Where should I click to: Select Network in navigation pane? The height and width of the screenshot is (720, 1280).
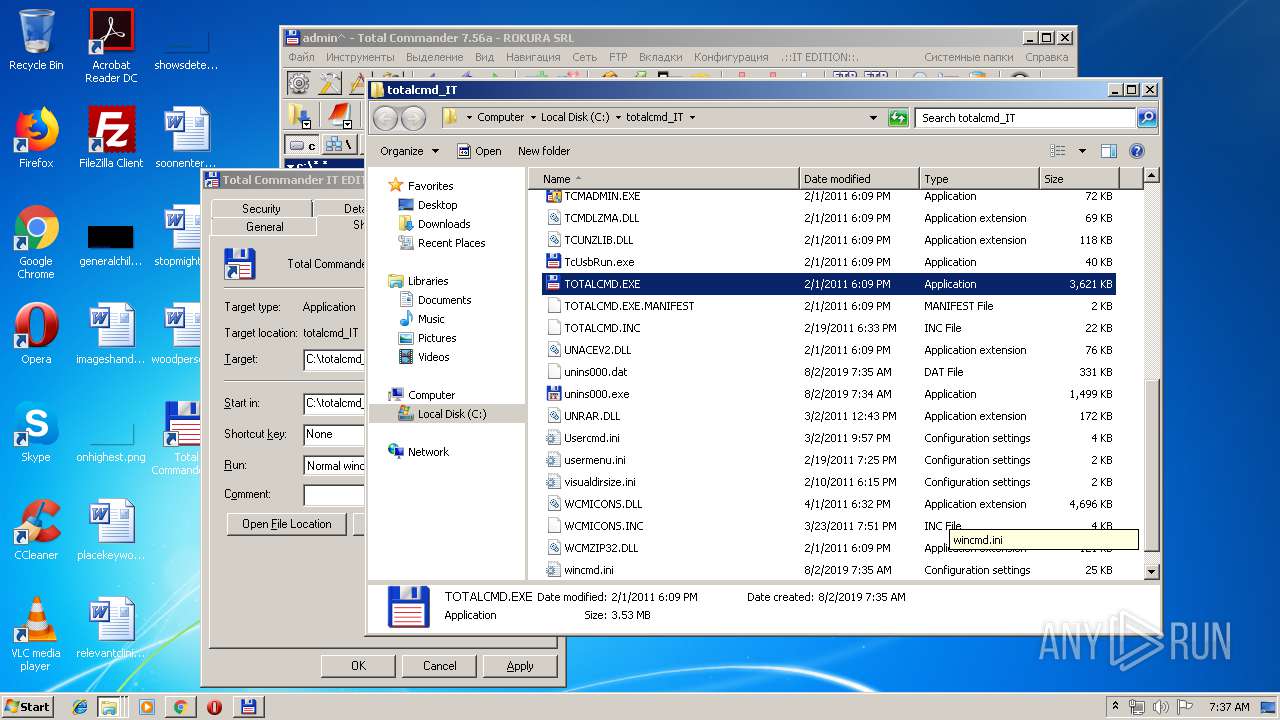428,452
